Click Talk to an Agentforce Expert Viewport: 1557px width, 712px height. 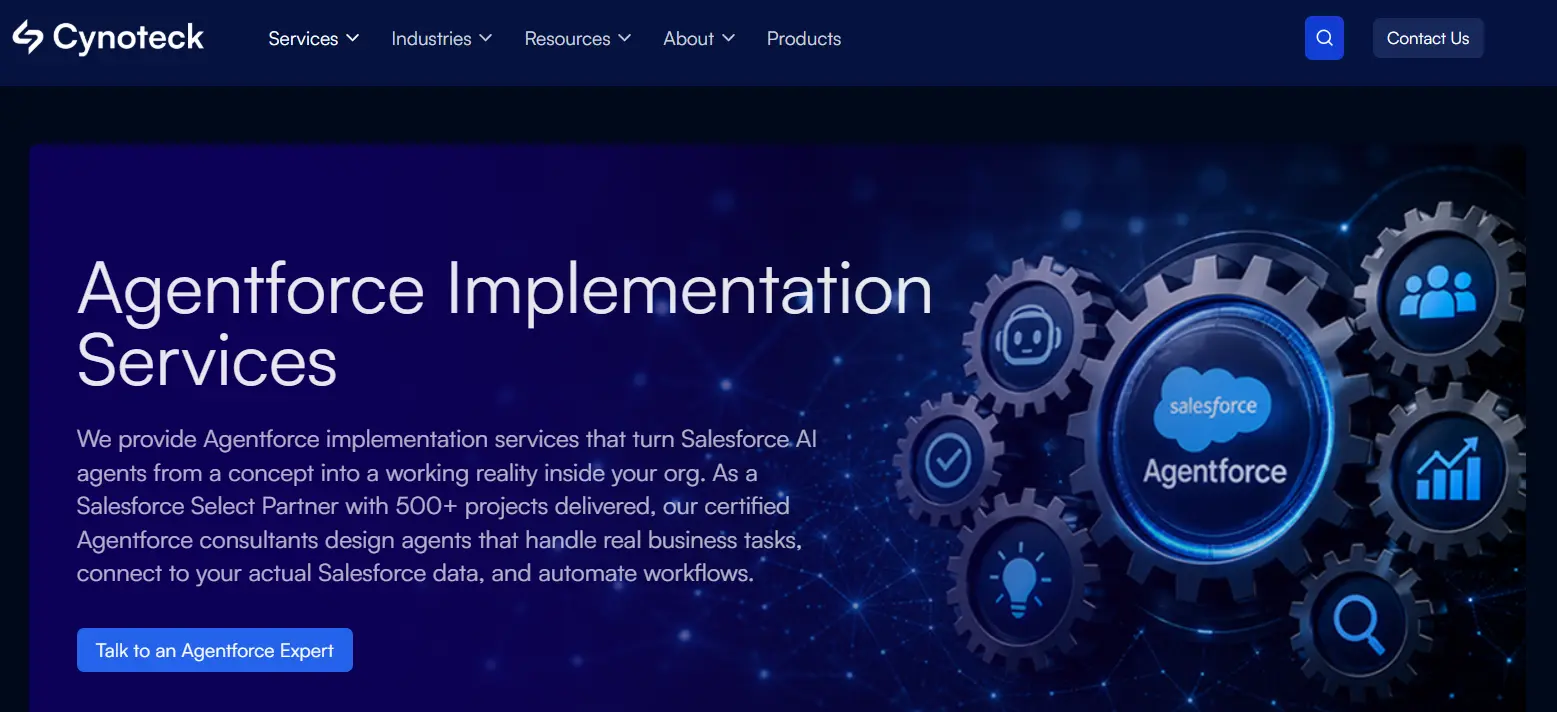(215, 650)
